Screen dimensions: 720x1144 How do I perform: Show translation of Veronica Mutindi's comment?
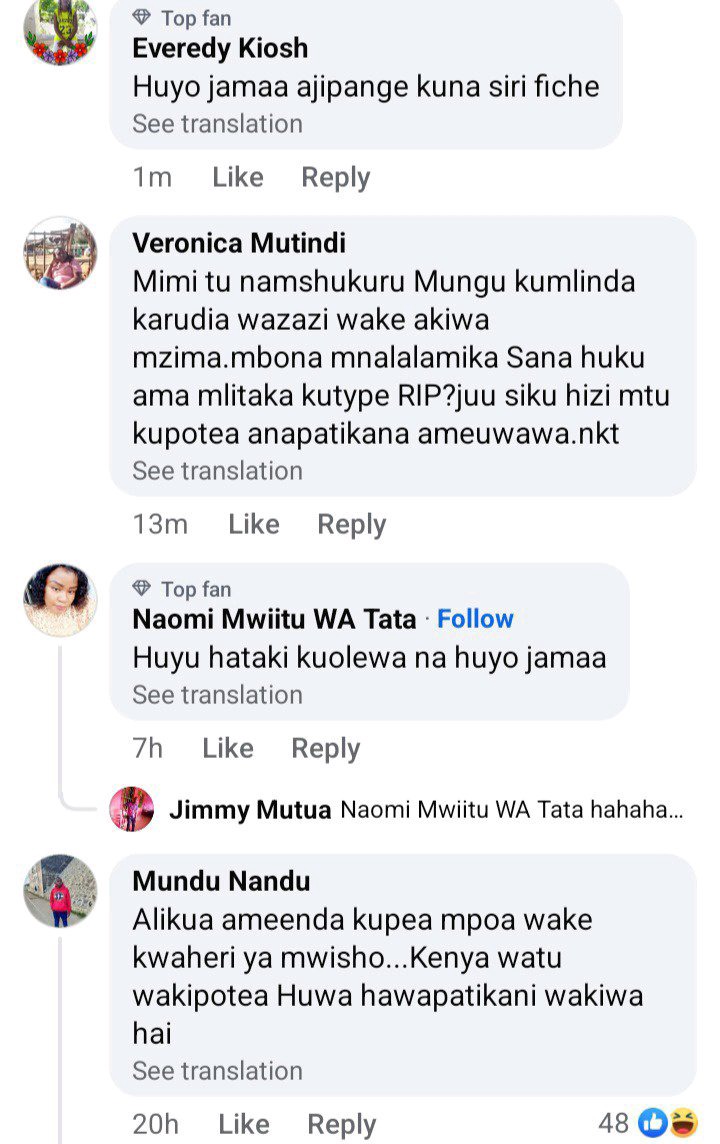click(217, 471)
